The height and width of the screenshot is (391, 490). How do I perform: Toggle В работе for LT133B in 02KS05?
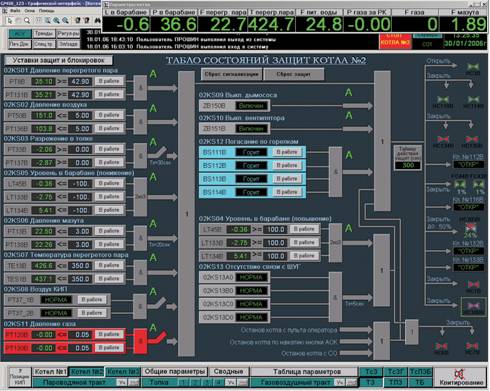click(109, 197)
